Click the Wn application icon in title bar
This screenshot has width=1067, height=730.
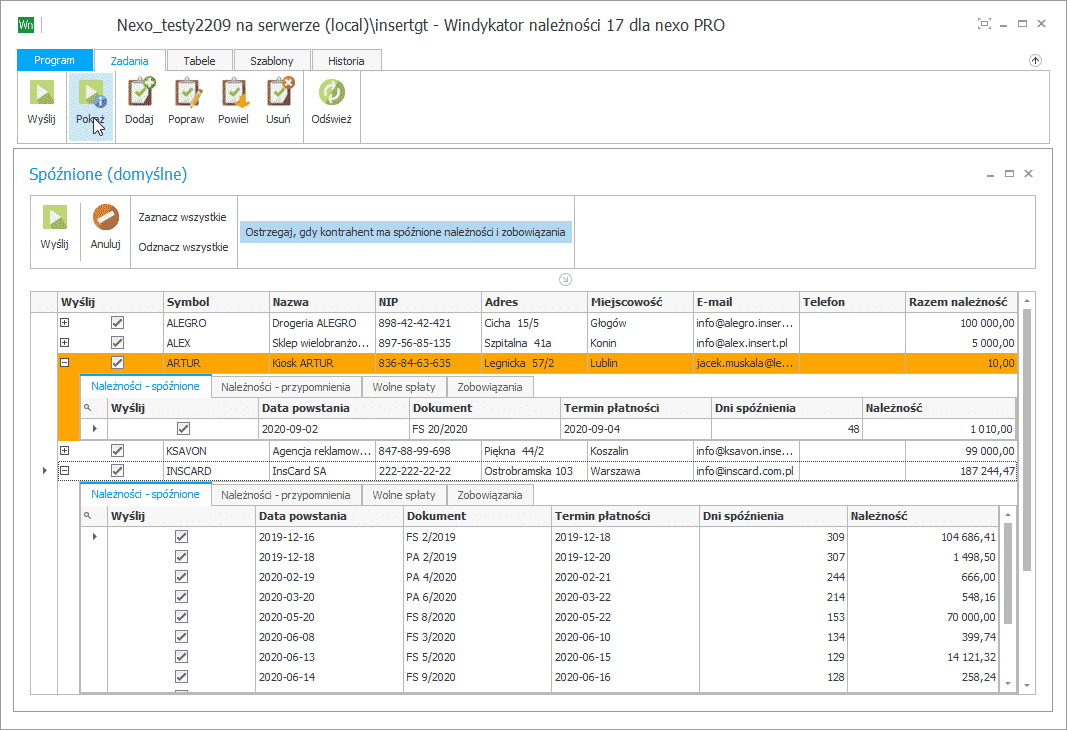[x=26, y=25]
